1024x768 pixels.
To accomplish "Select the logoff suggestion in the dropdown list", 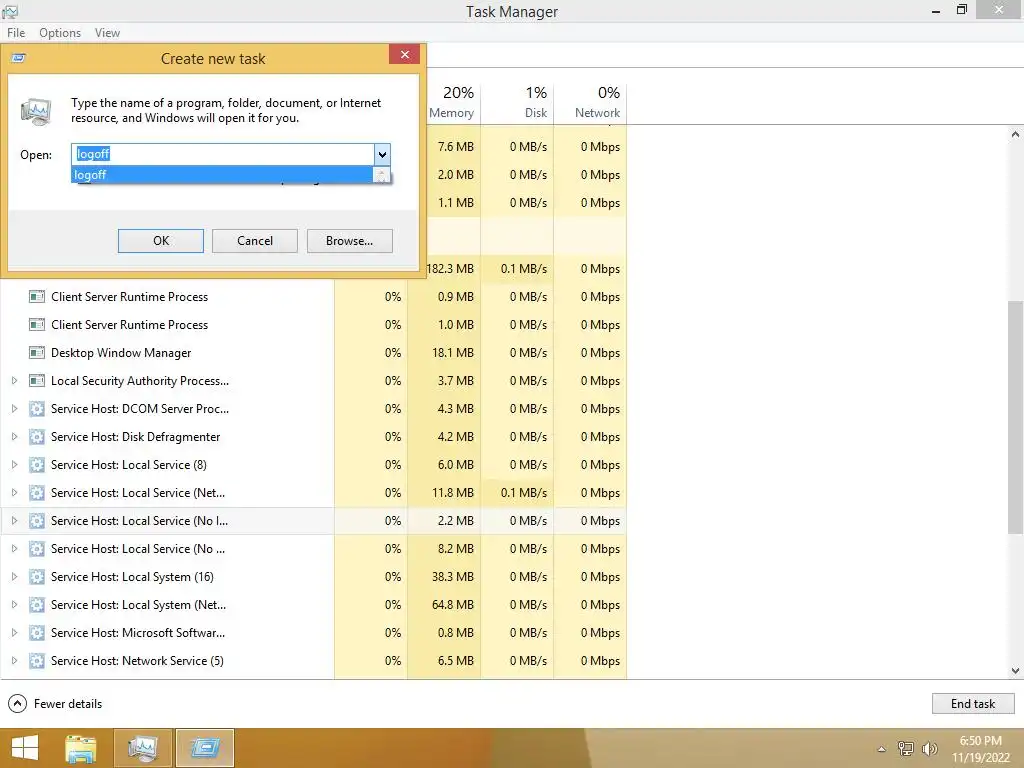I will pyautogui.click(x=222, y=175).
